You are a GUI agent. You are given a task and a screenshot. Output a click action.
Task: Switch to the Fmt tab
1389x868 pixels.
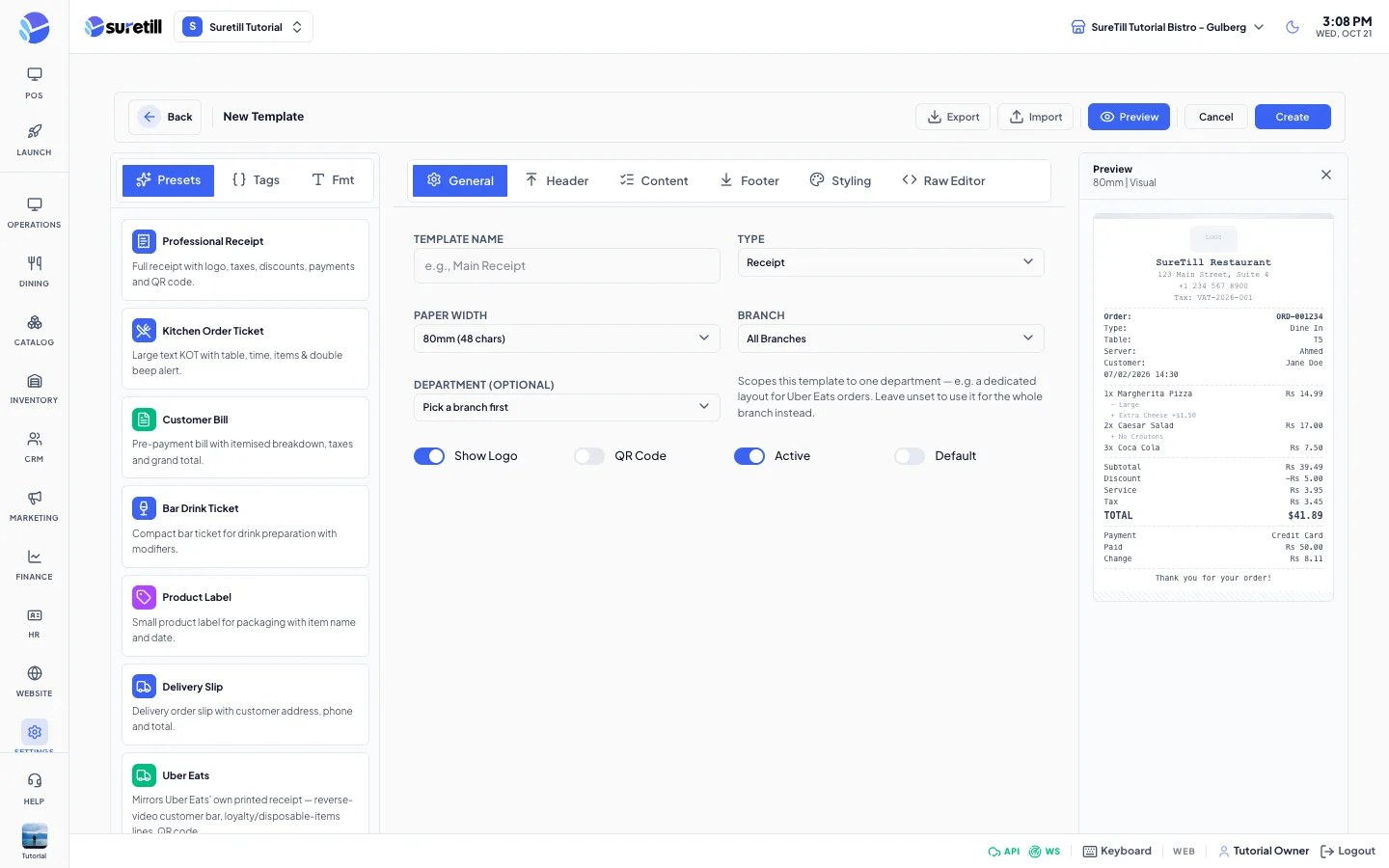[333, 180]
